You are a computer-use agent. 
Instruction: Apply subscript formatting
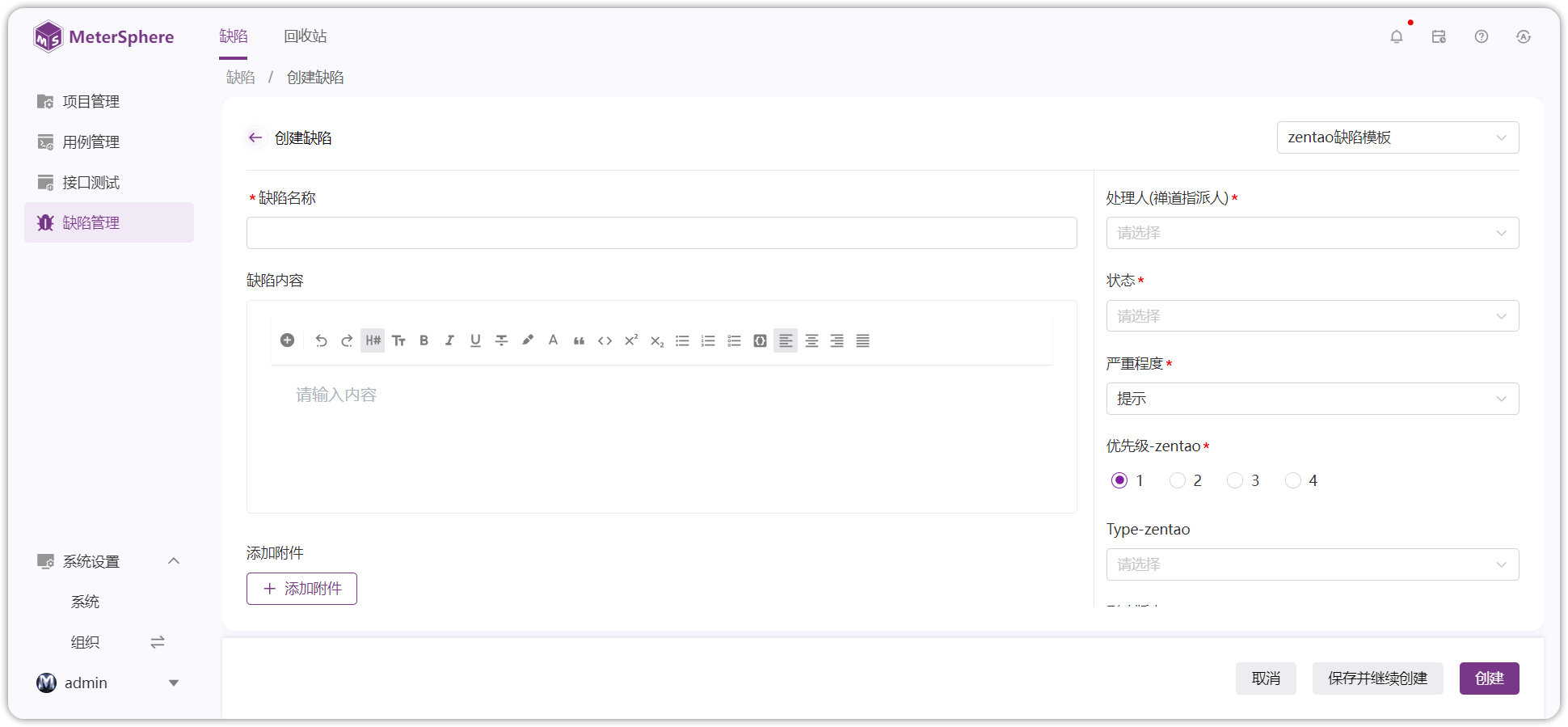point(657,340)
